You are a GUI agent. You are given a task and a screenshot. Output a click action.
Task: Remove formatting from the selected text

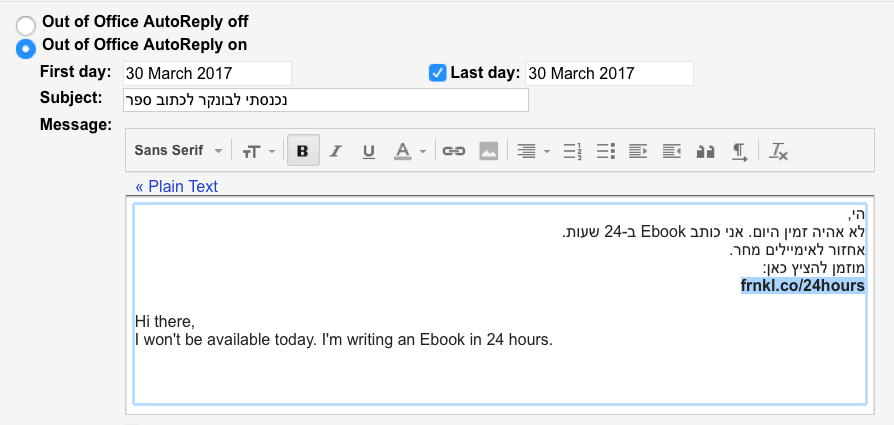[779, 151]
